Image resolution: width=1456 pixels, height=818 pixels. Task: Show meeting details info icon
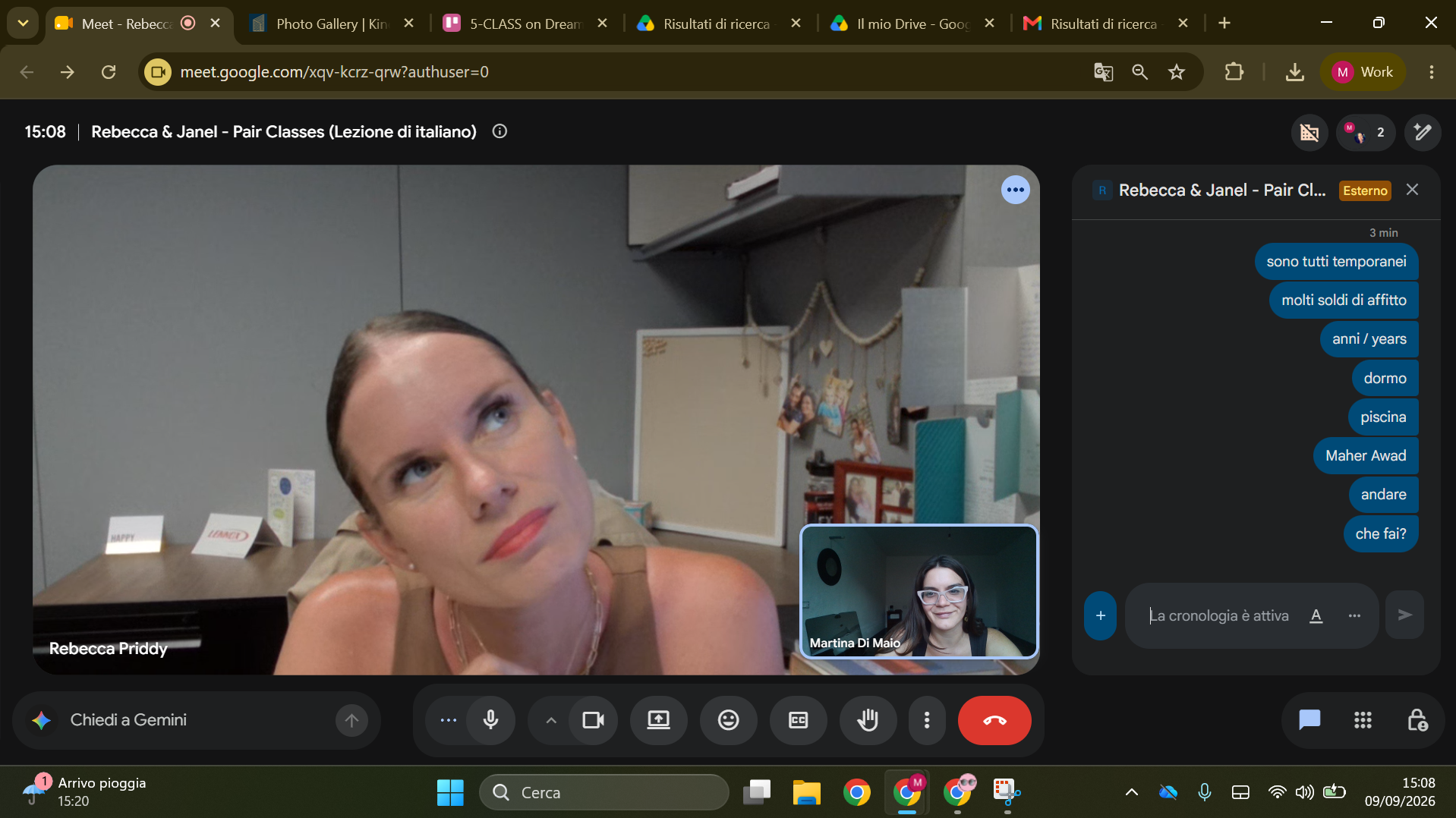(x=500, y=131)
